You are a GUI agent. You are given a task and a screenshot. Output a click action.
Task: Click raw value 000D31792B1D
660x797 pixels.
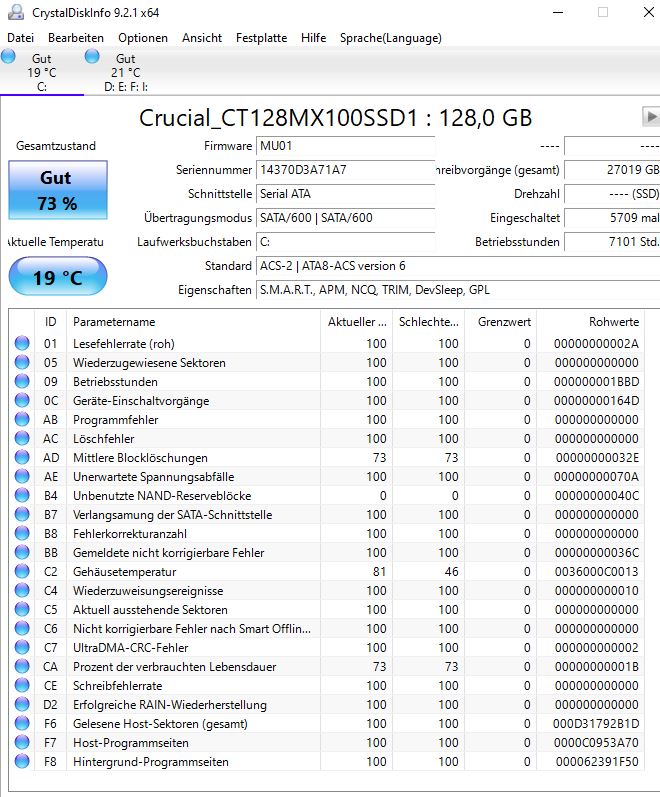tap(596, 724)
